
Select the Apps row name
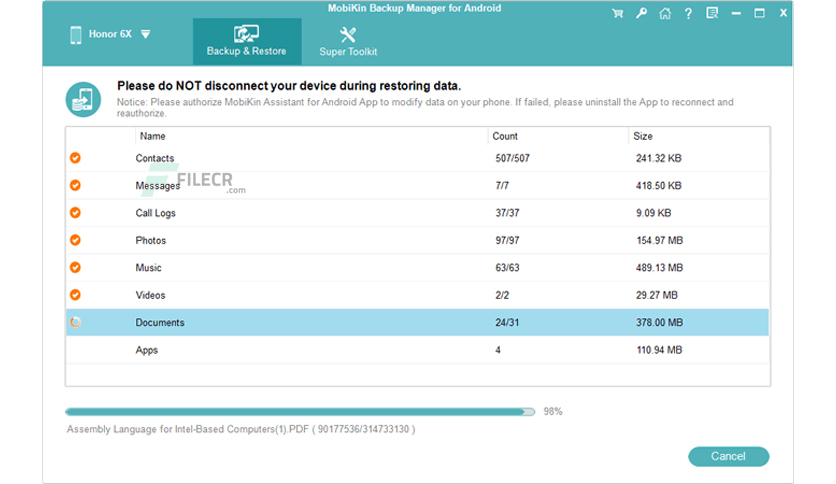click(x=147, y=350)
